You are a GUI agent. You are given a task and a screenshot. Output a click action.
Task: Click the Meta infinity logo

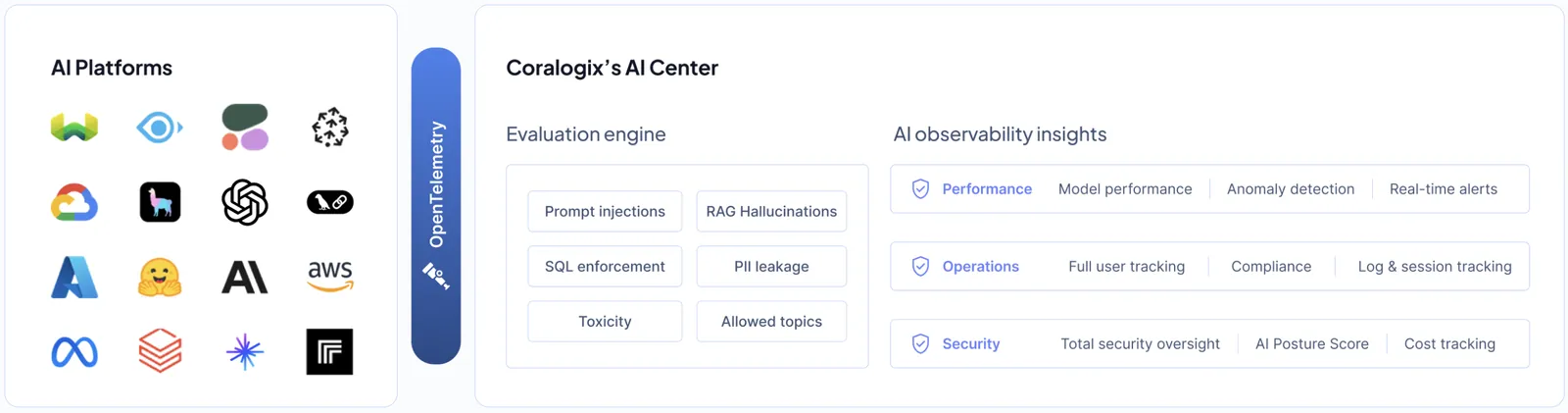(x=74, y=352)
